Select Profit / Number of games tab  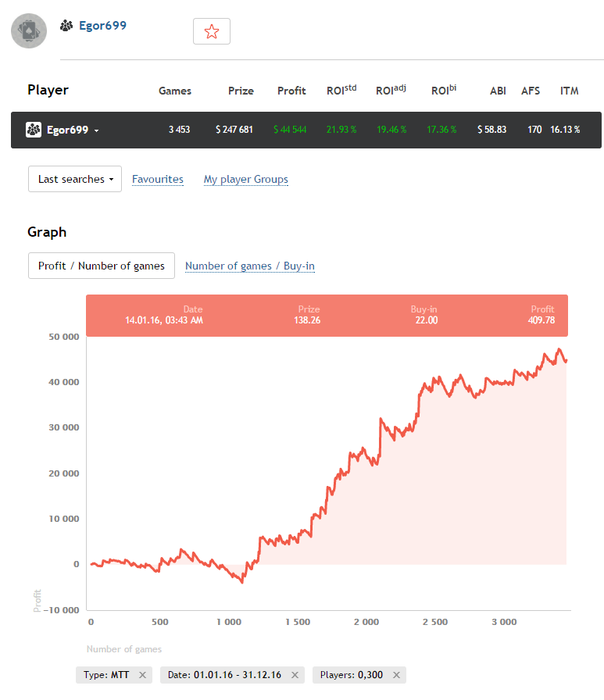101,265
